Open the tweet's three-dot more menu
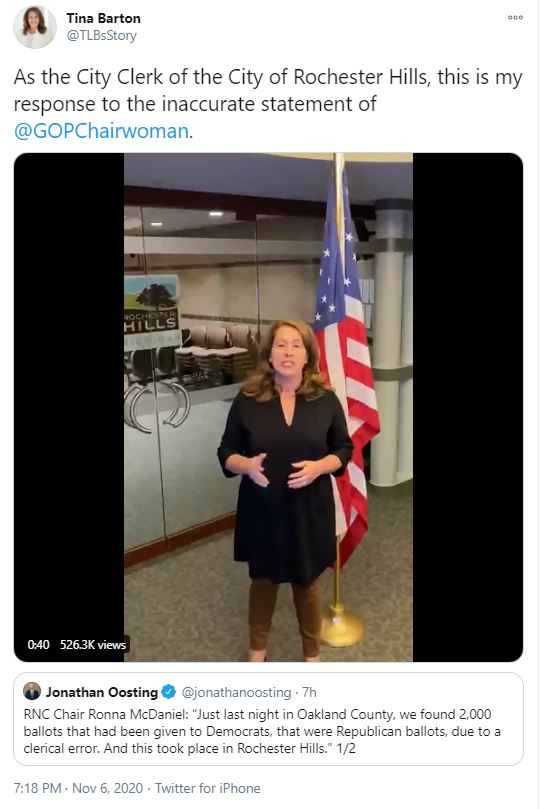The width and height of the screenshot is (541, 809). click(515, 18)
